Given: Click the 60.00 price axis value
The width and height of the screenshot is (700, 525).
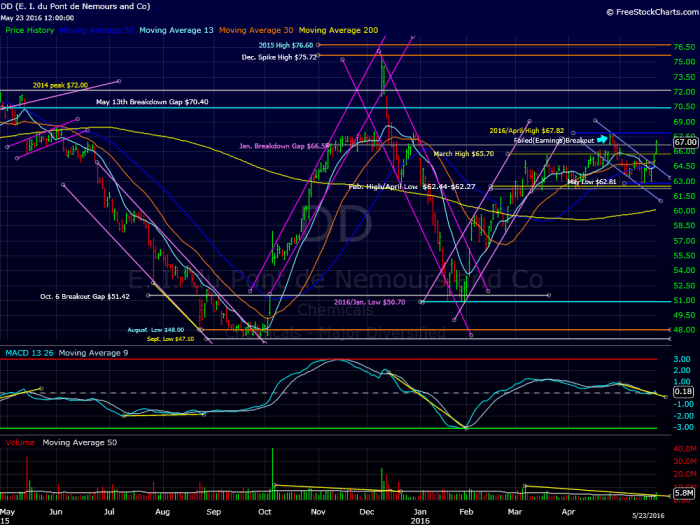Looking at the screenshot, I should [684, 211].
